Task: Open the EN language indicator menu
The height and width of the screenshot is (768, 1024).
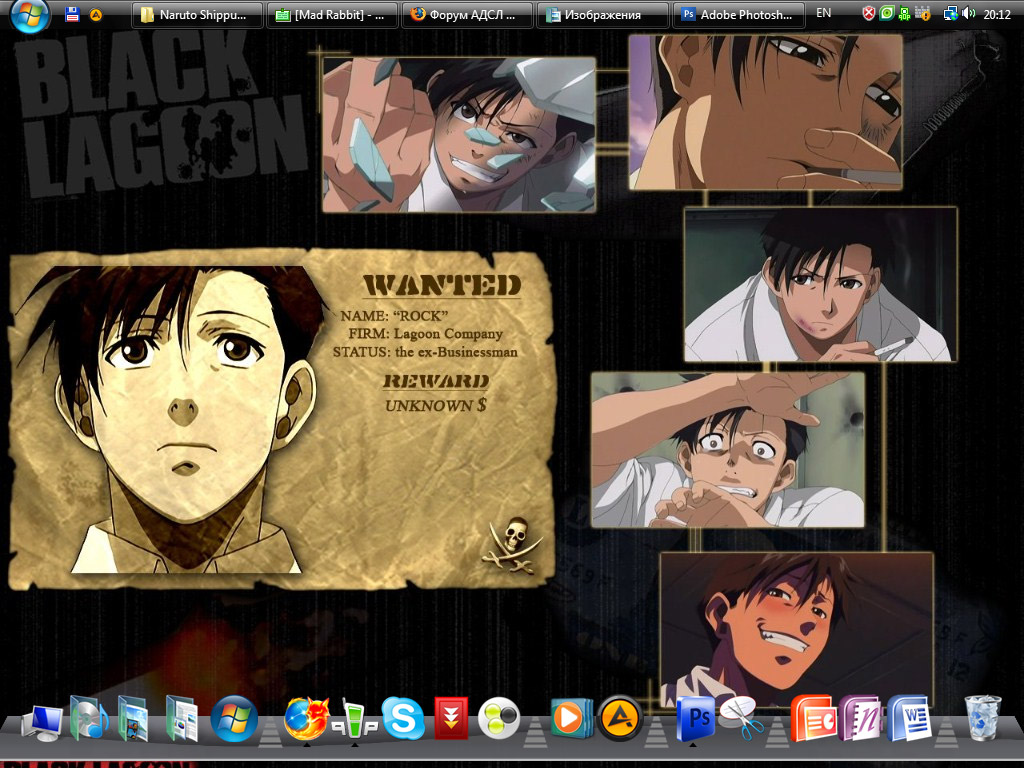Action: [823, 14]
